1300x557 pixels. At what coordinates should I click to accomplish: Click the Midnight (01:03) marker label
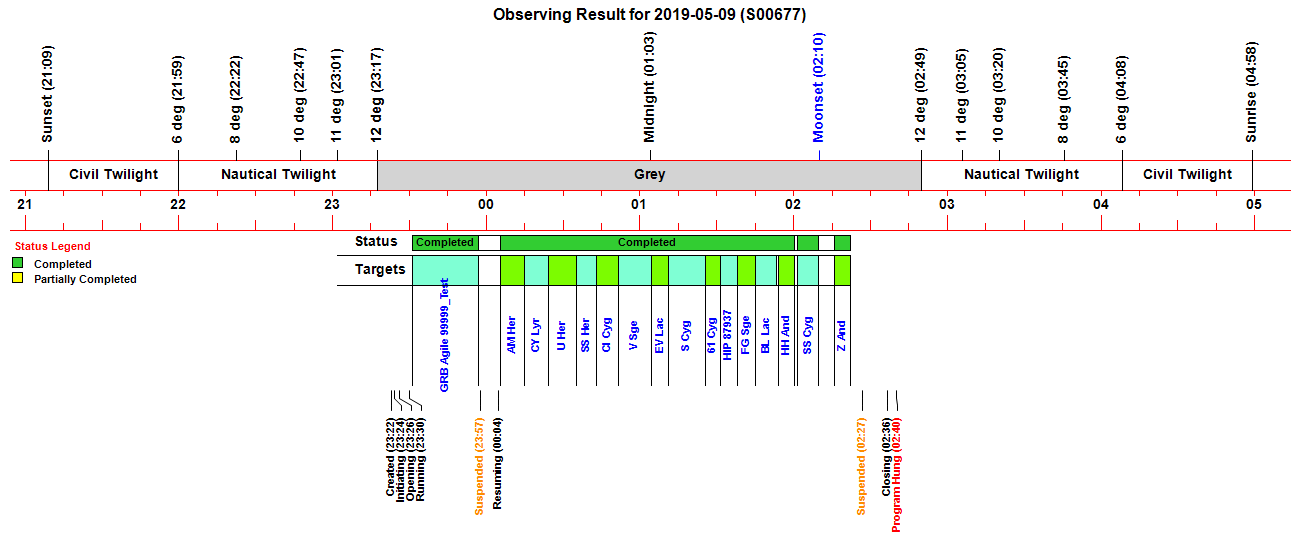[650, 88]
